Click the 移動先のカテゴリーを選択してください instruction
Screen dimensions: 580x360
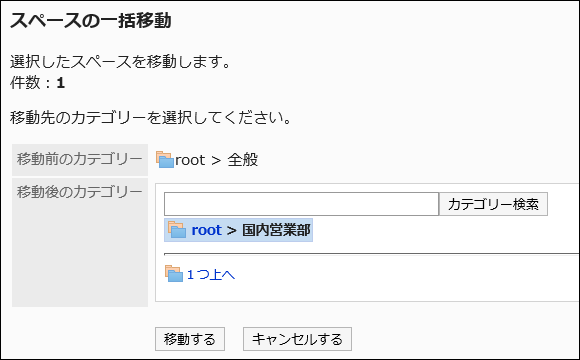pos(151,118)
